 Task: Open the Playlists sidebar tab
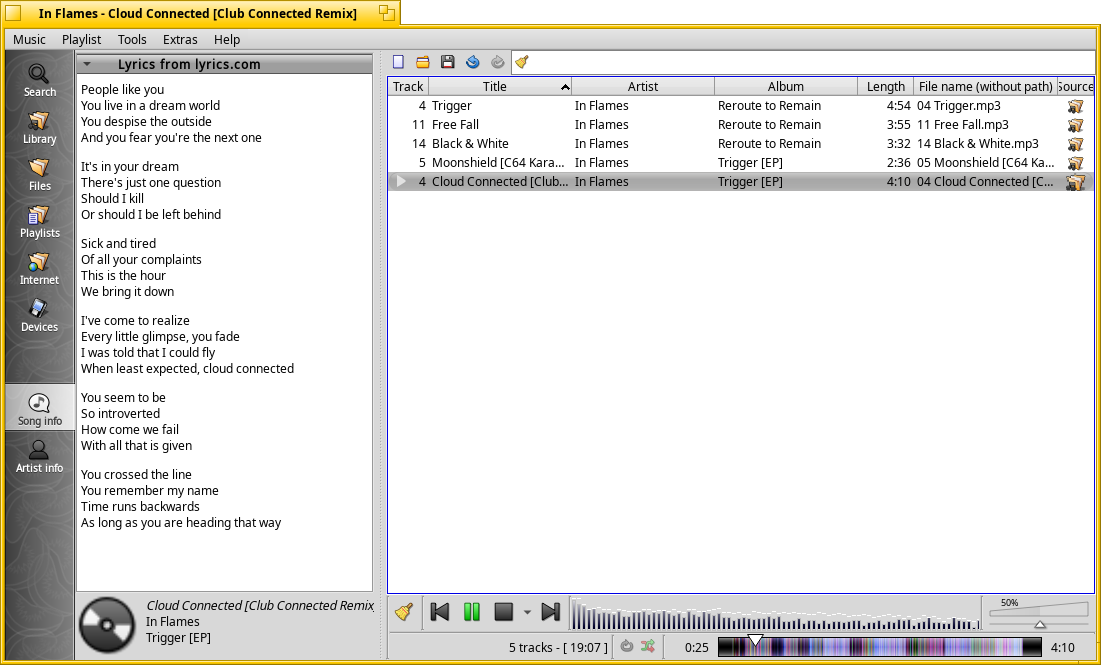click(39, 221)
